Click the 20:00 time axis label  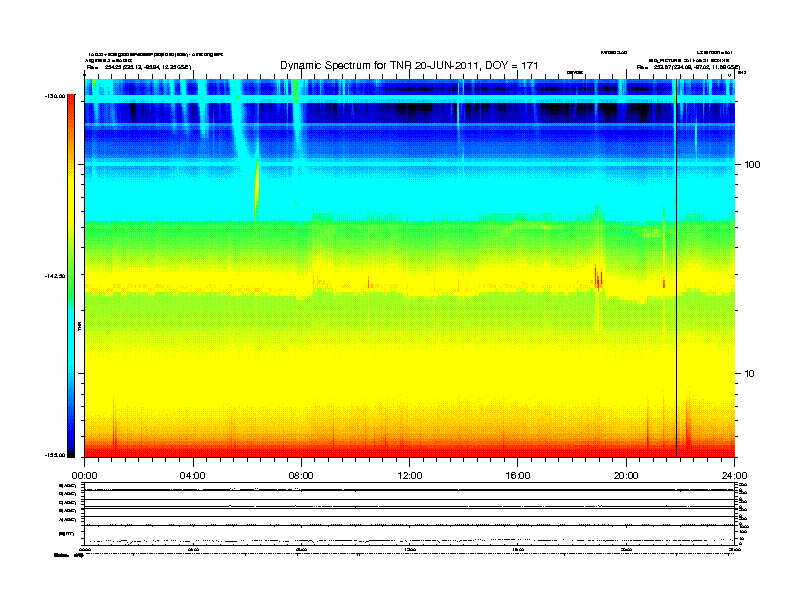point(626,476)
